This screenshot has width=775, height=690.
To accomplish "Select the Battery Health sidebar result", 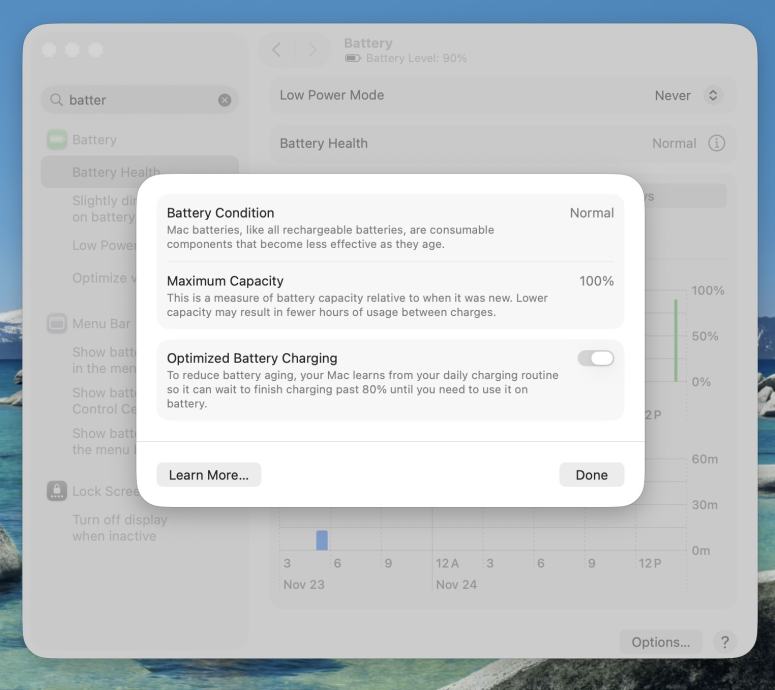I will click(140, 172).
